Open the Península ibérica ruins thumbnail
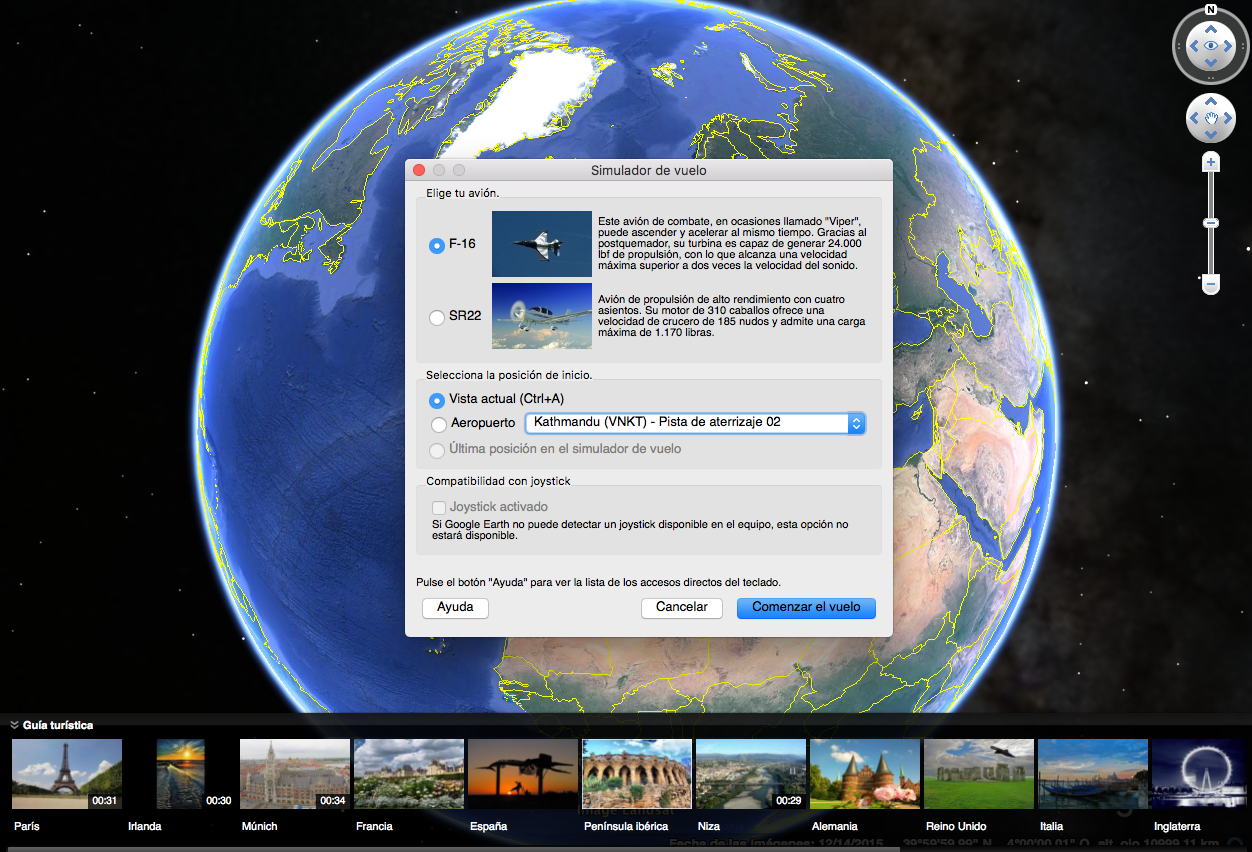The width and height of the screenshot is (1252, 852). tap(637, 774)
